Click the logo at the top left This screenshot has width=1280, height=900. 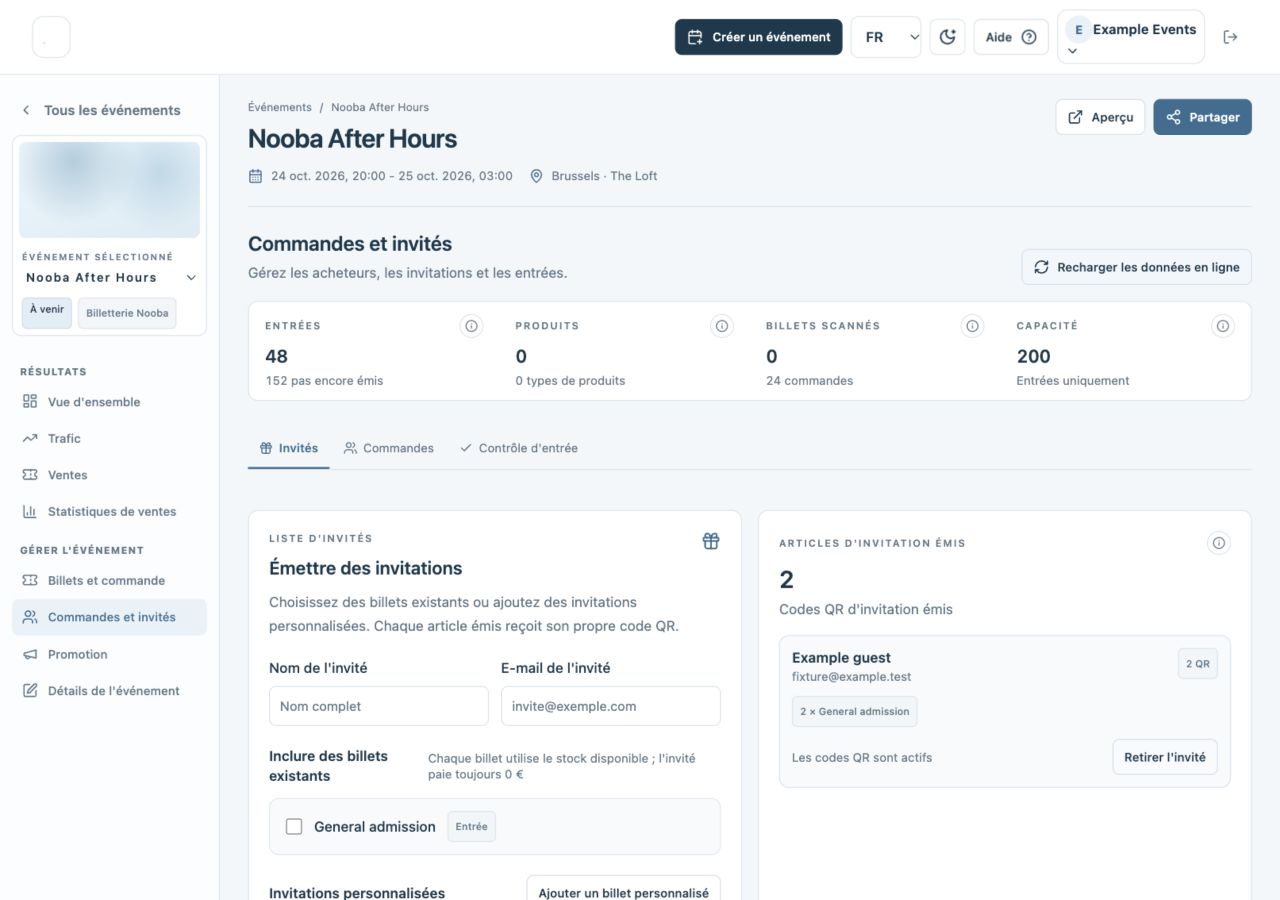coord(51,37)
